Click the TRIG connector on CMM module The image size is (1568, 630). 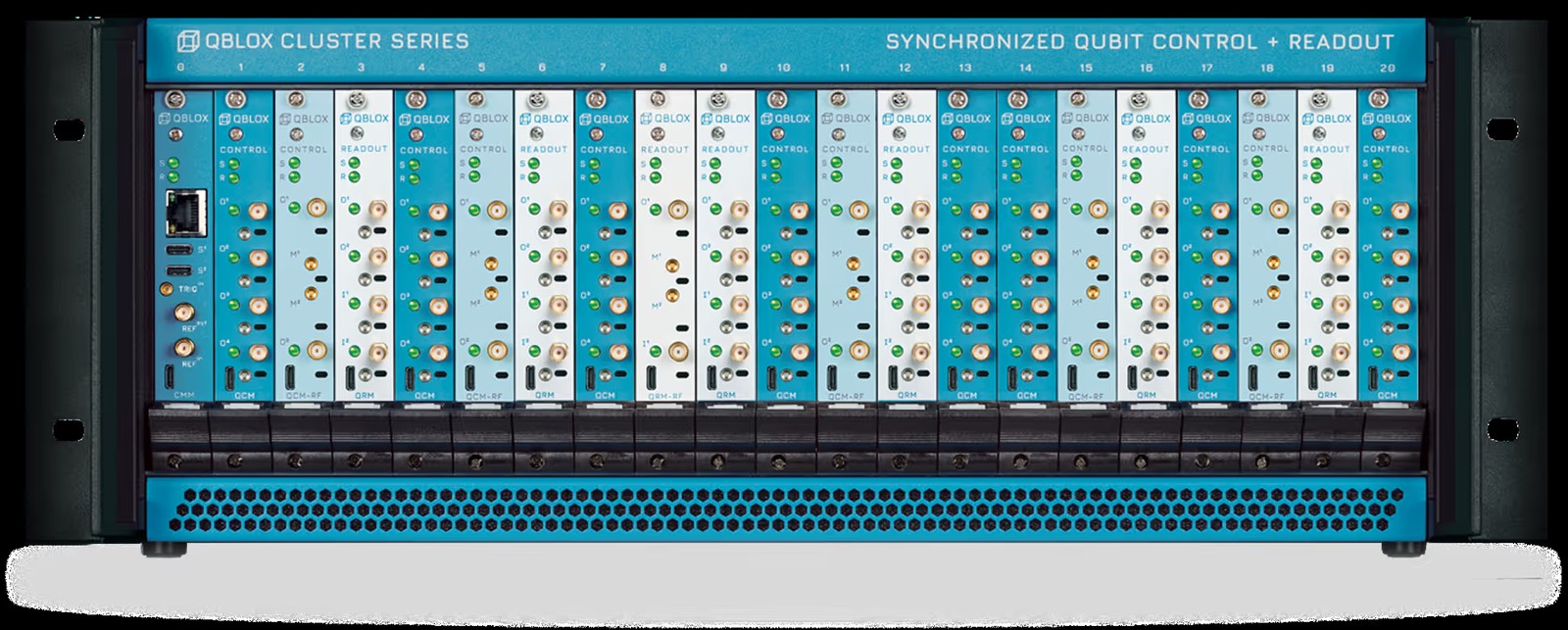(168, 290)
